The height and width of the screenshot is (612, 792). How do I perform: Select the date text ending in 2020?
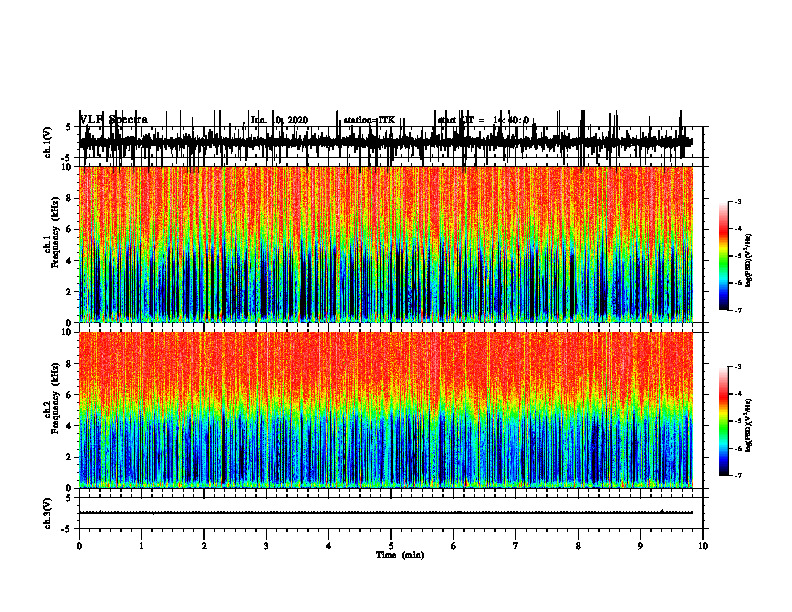click(279, 120)
